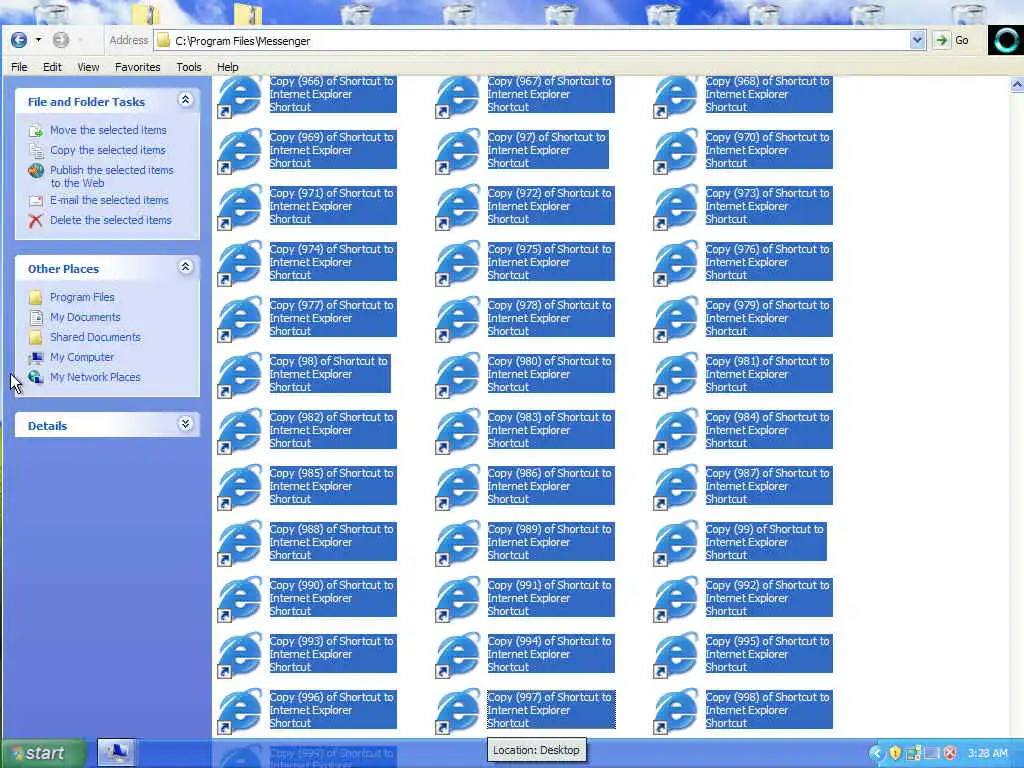
Task: Click the label text 'Copy (969) of Shortcut to Internet Explorer'
Action: pyautogui.click(x=332, y=150)
